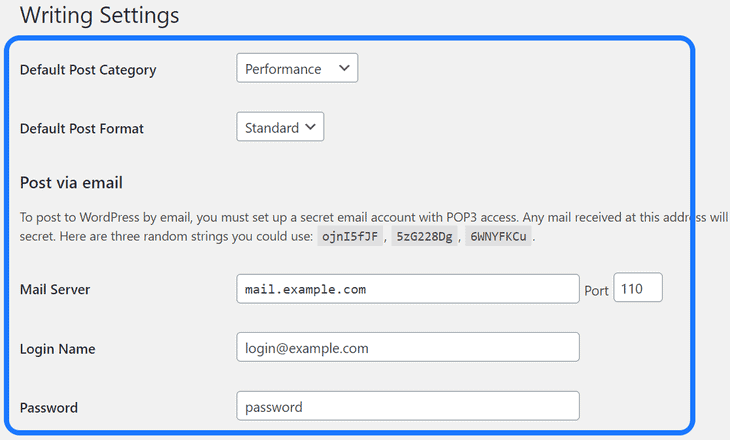Screen dimensions: 730x440
Task: Click the Writing Settings page heading
Action: (100, 16)
